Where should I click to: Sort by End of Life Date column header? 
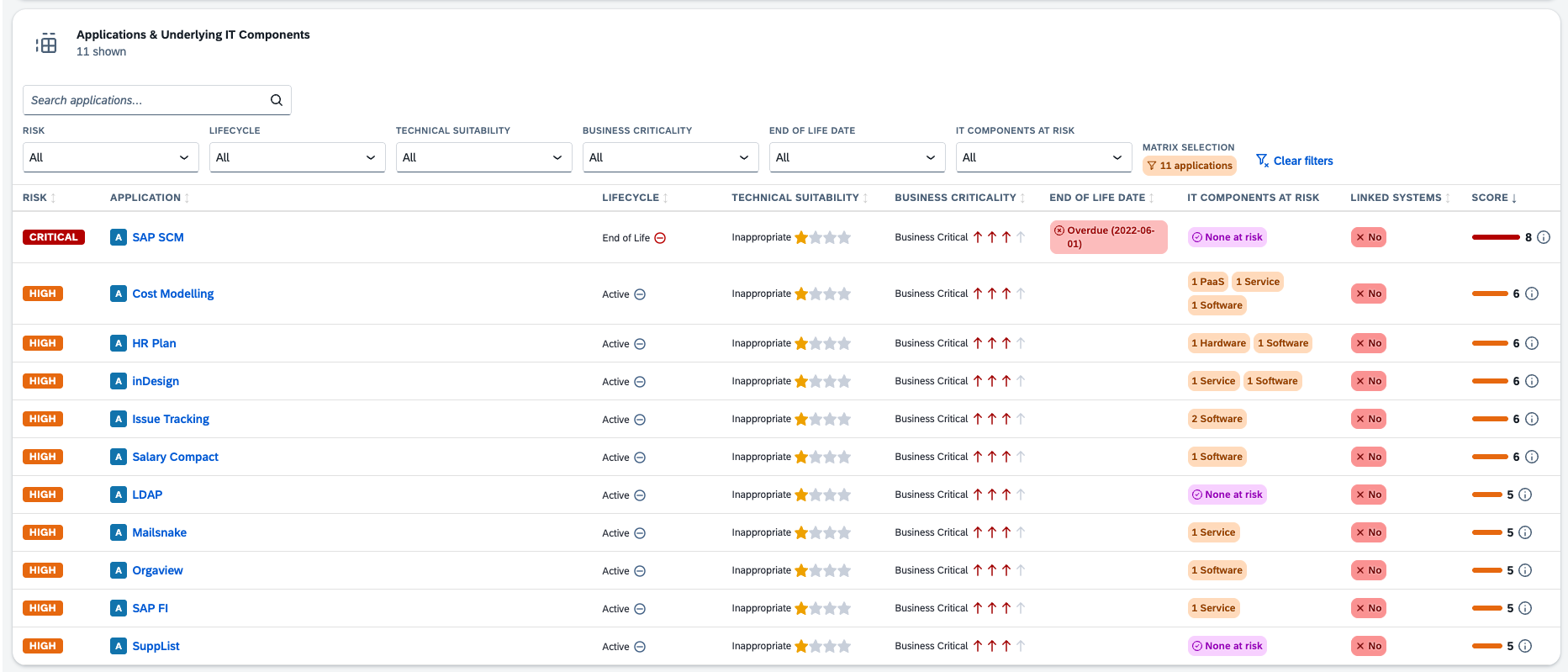1101,198
